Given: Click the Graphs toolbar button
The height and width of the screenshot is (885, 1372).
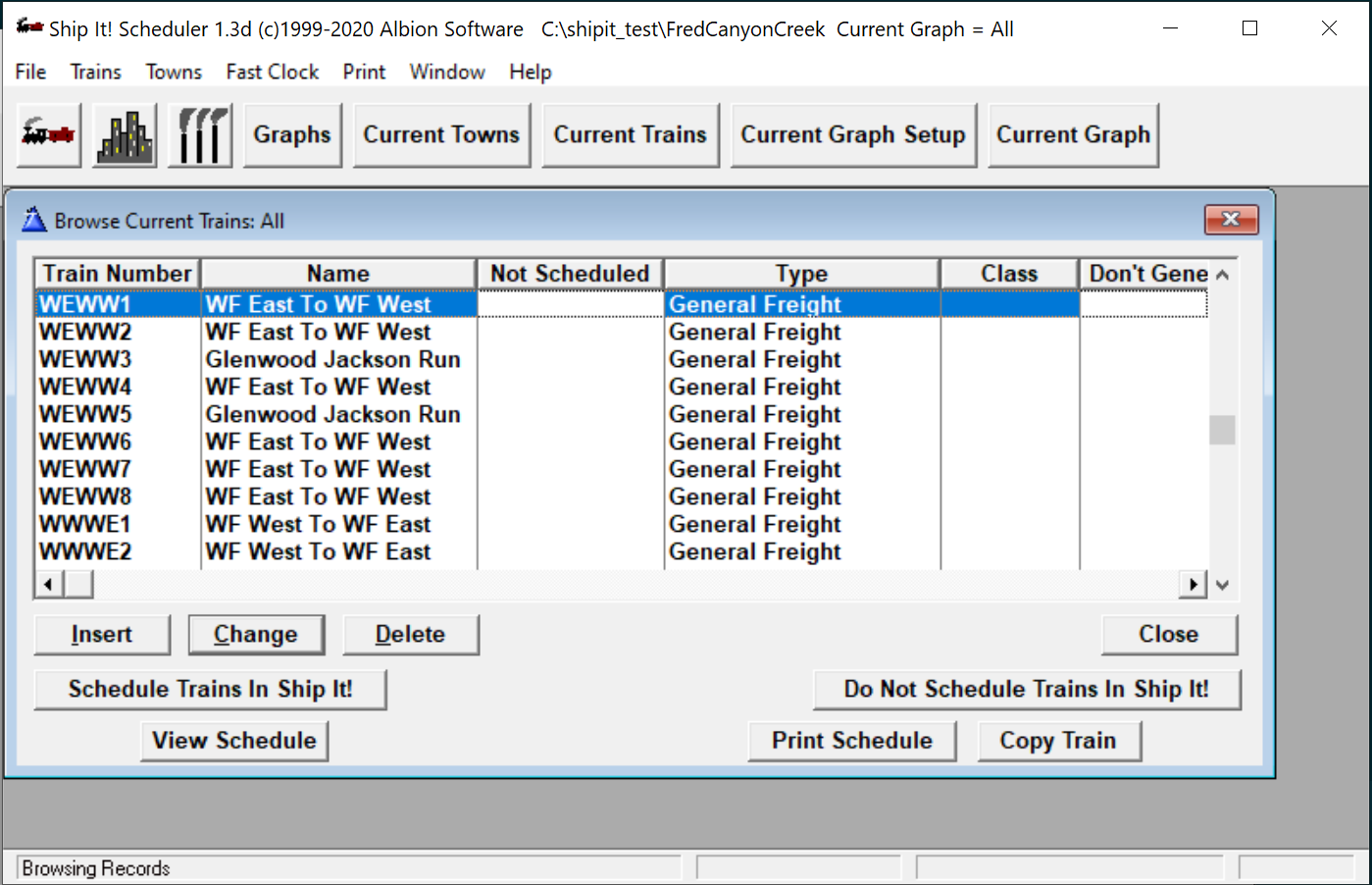Looking at the screenshot, I should 292,134.
